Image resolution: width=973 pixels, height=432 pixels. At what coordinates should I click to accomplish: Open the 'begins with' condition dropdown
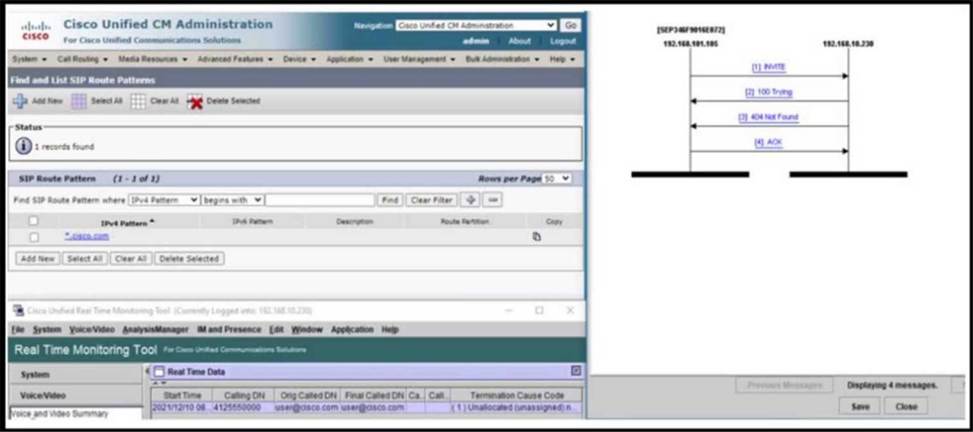[233, 200]
